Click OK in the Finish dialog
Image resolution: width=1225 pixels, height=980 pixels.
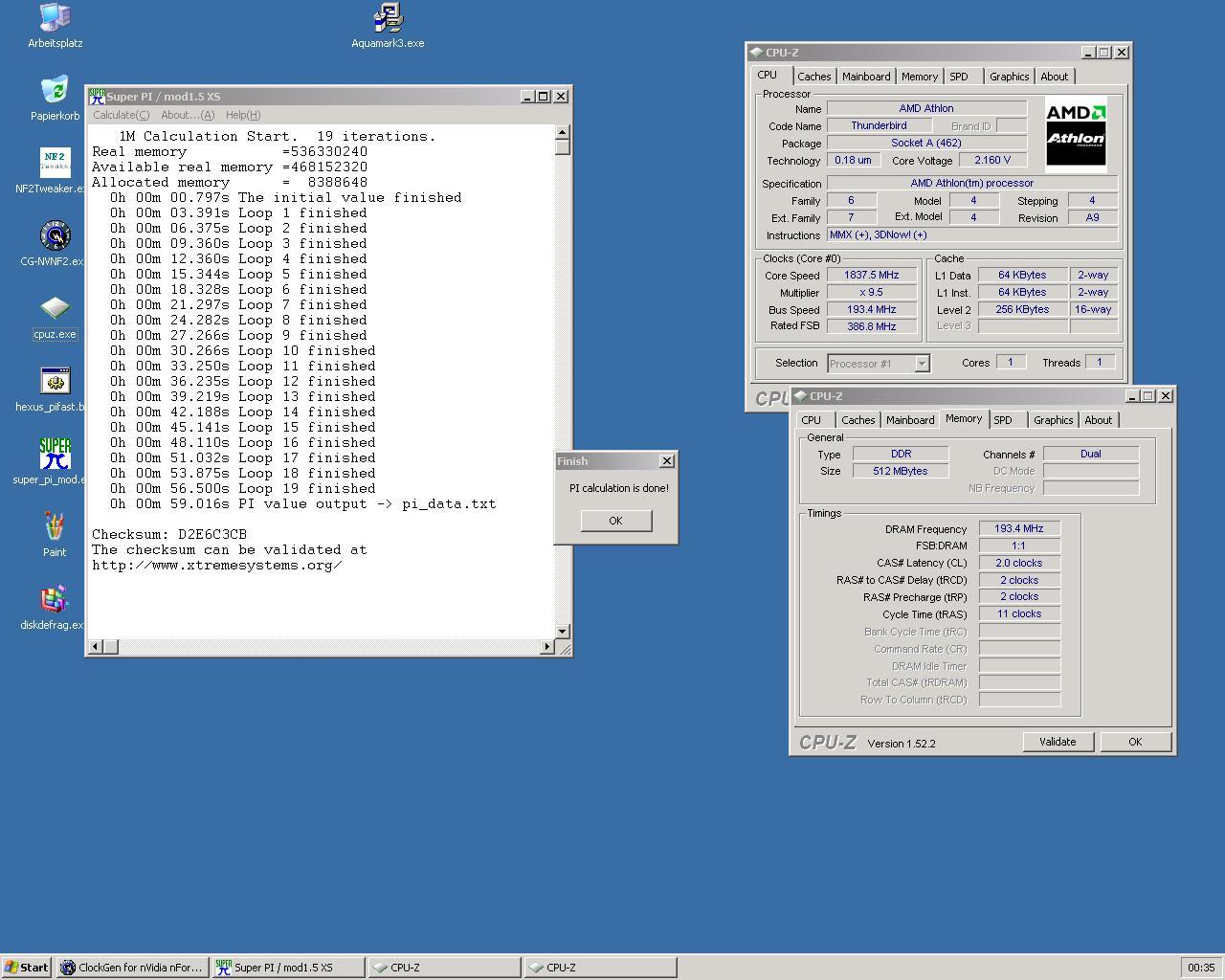point(615,521)
